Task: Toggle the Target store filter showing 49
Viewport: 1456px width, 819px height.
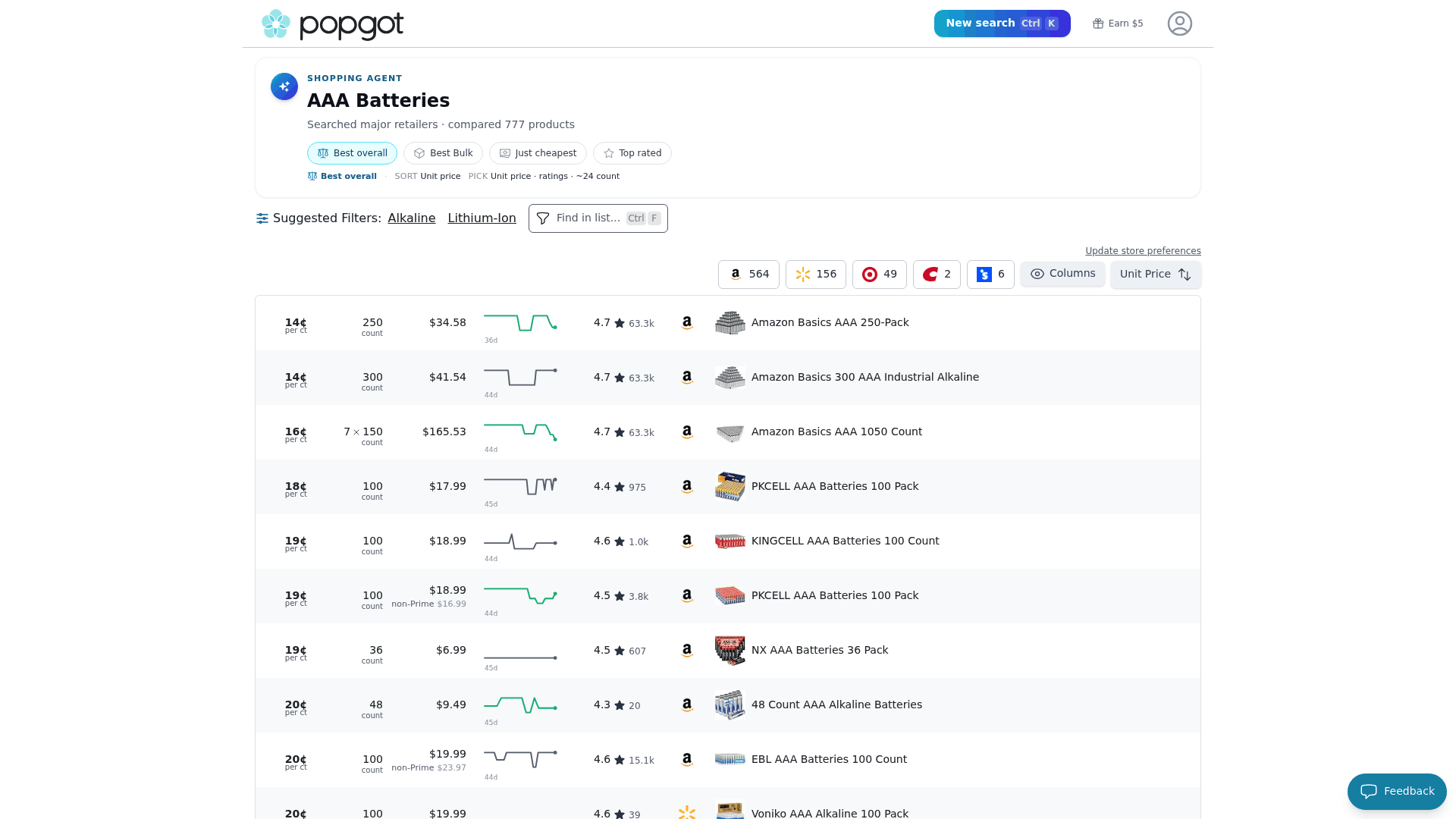Action: 879,275
